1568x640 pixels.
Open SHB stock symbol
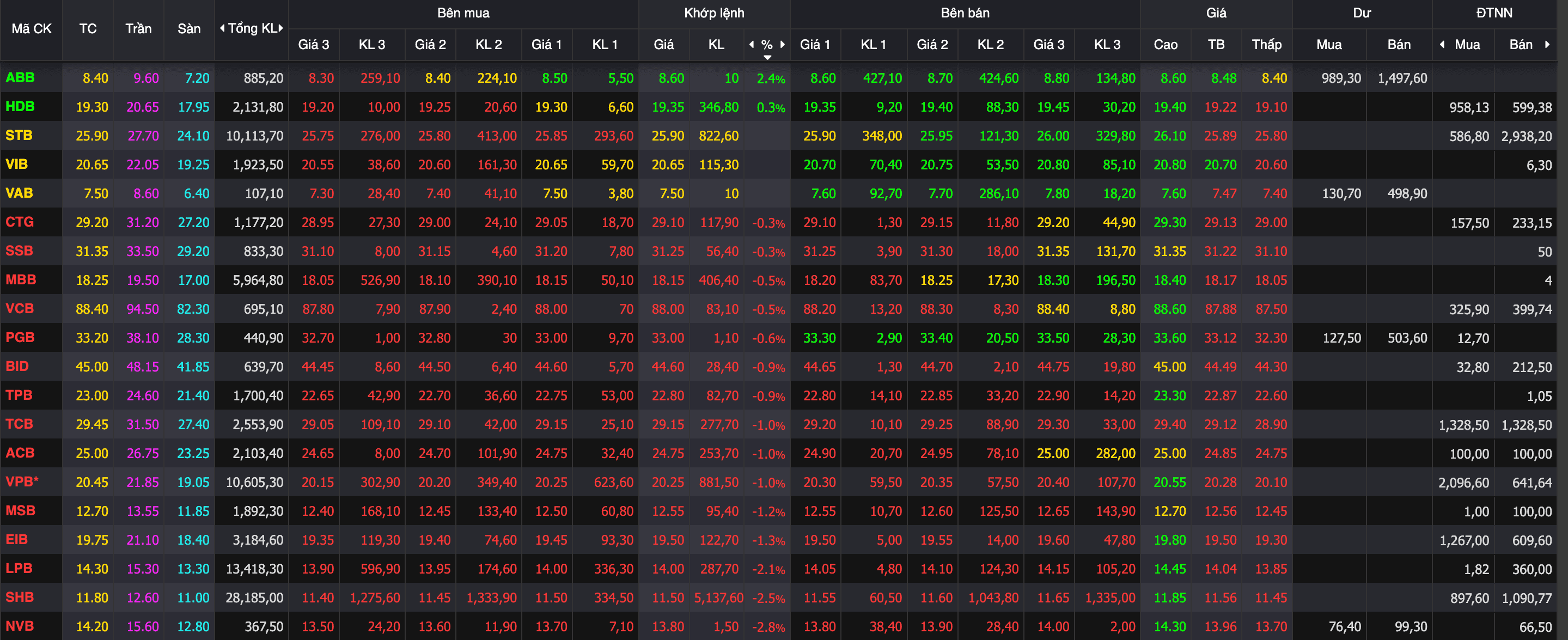pyautogui.click(x=20, y=598)
